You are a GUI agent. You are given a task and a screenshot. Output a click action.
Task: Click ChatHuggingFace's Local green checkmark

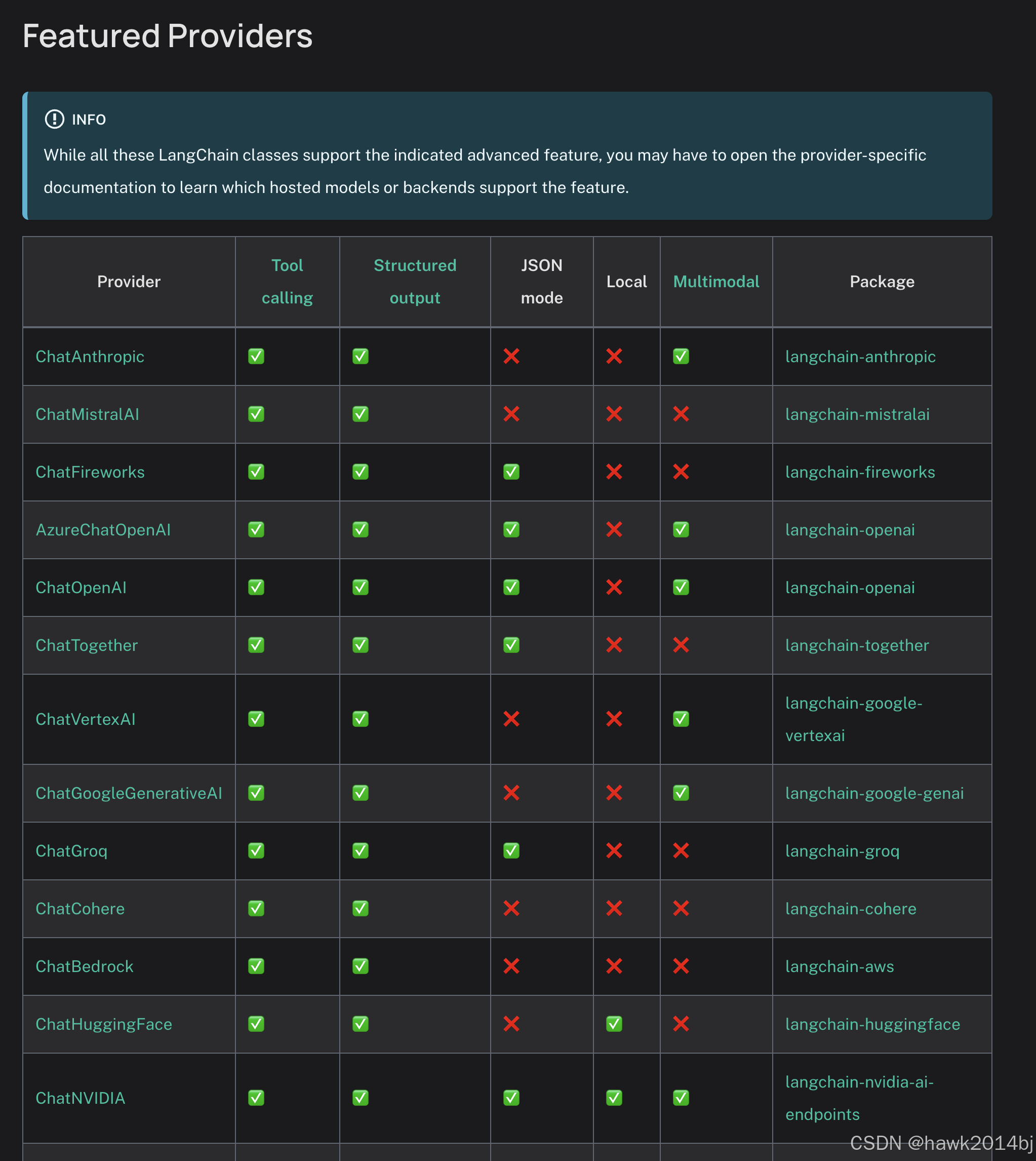click(614, 1024)
